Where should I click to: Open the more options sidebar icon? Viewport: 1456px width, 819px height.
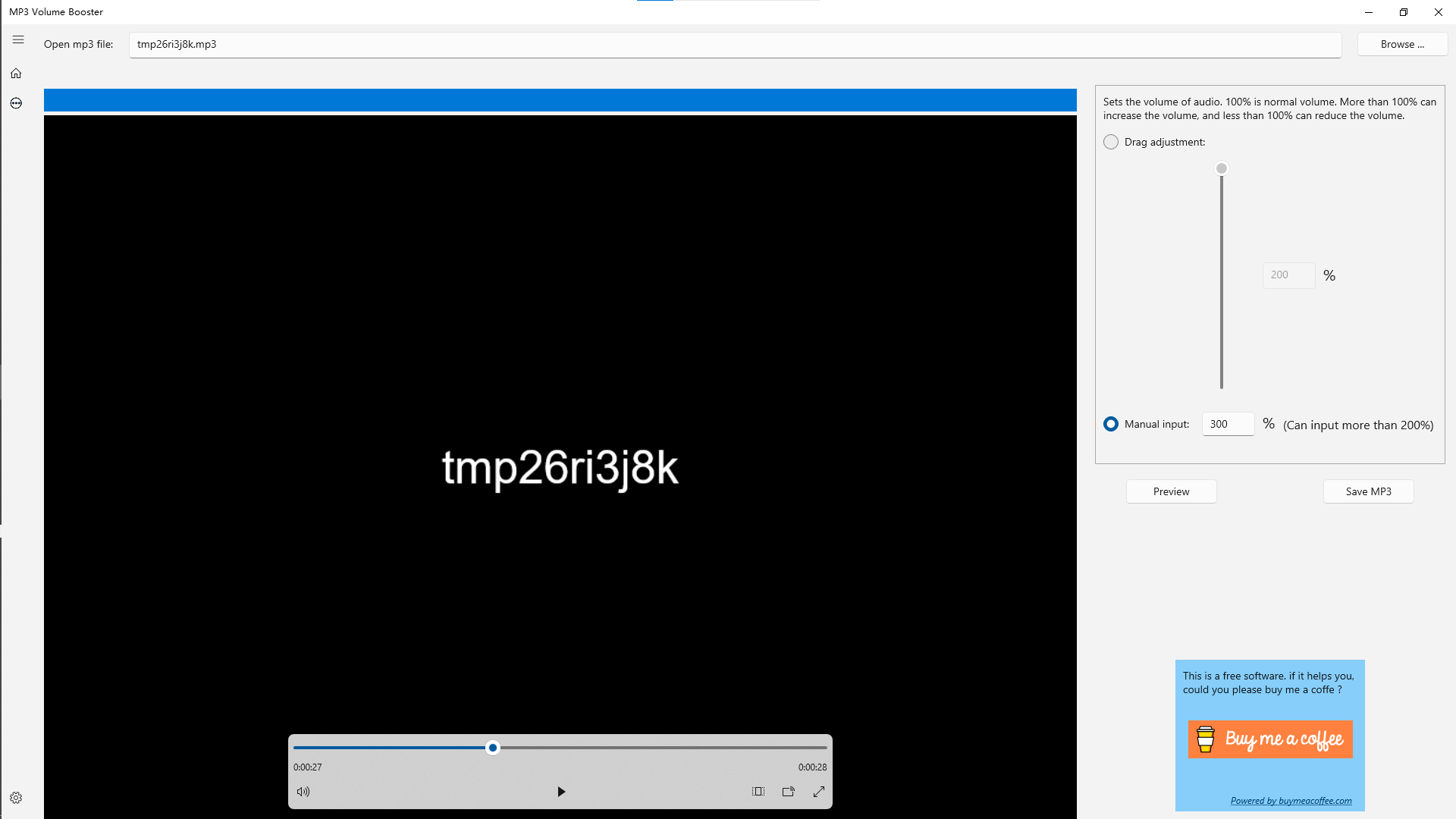point(16,103)
